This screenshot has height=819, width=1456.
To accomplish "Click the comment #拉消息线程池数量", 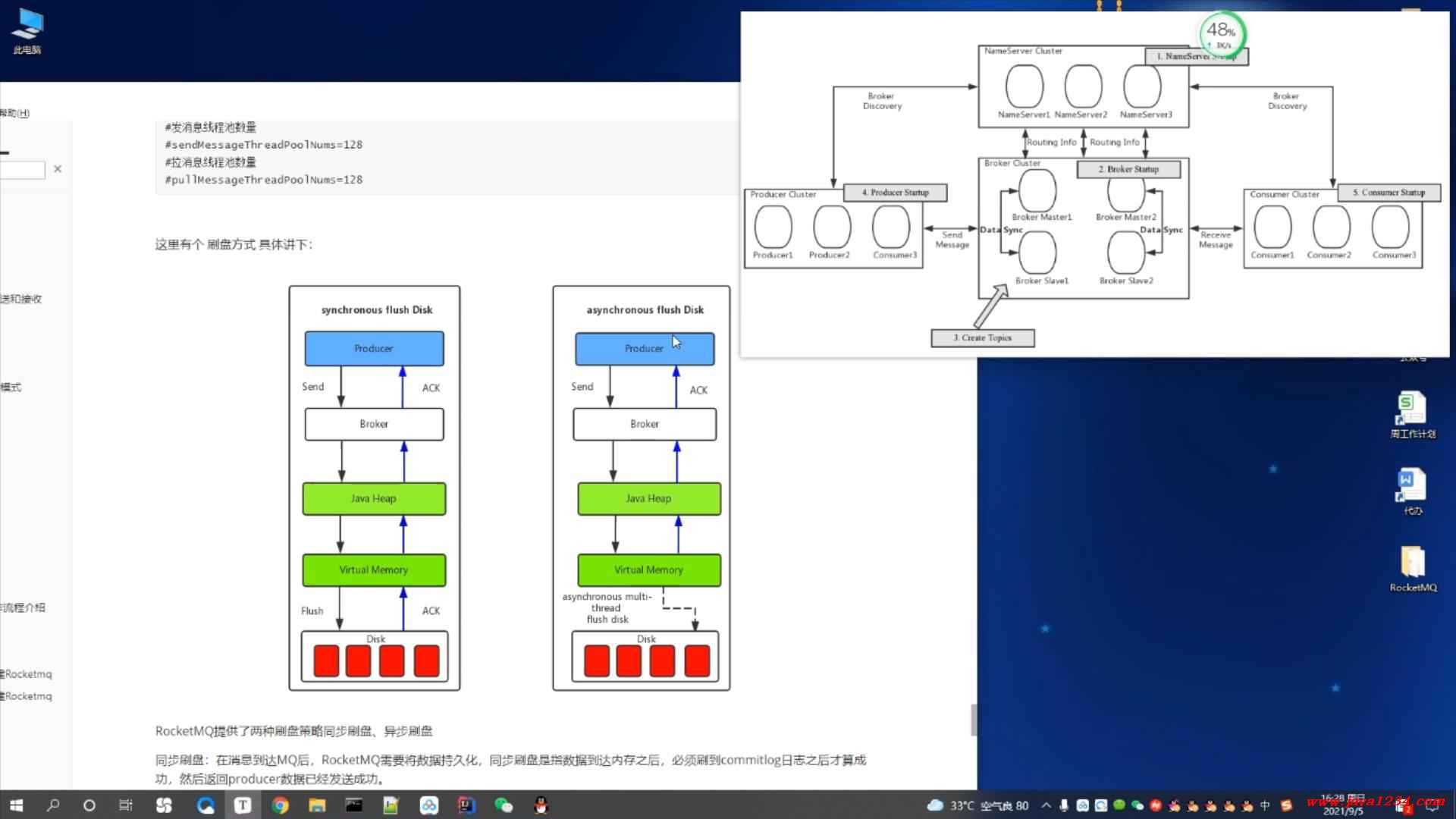I will click(211, 162).
